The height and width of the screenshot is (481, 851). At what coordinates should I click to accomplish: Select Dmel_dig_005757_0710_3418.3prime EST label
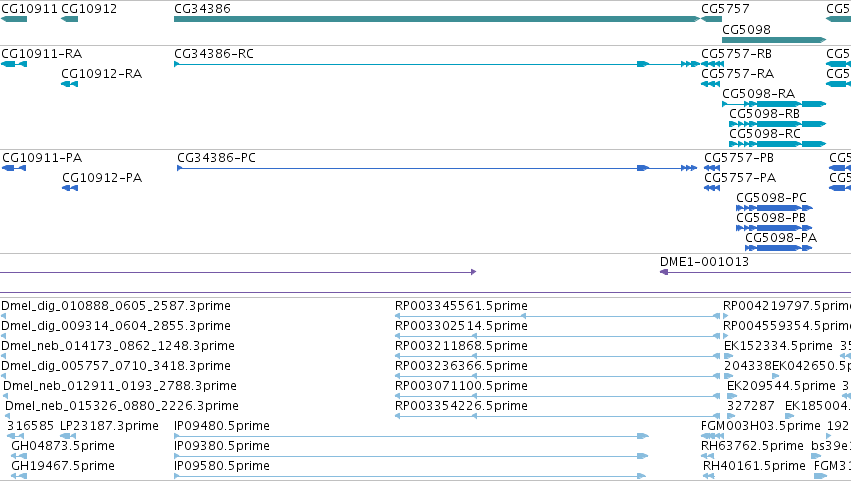point(116,366)
